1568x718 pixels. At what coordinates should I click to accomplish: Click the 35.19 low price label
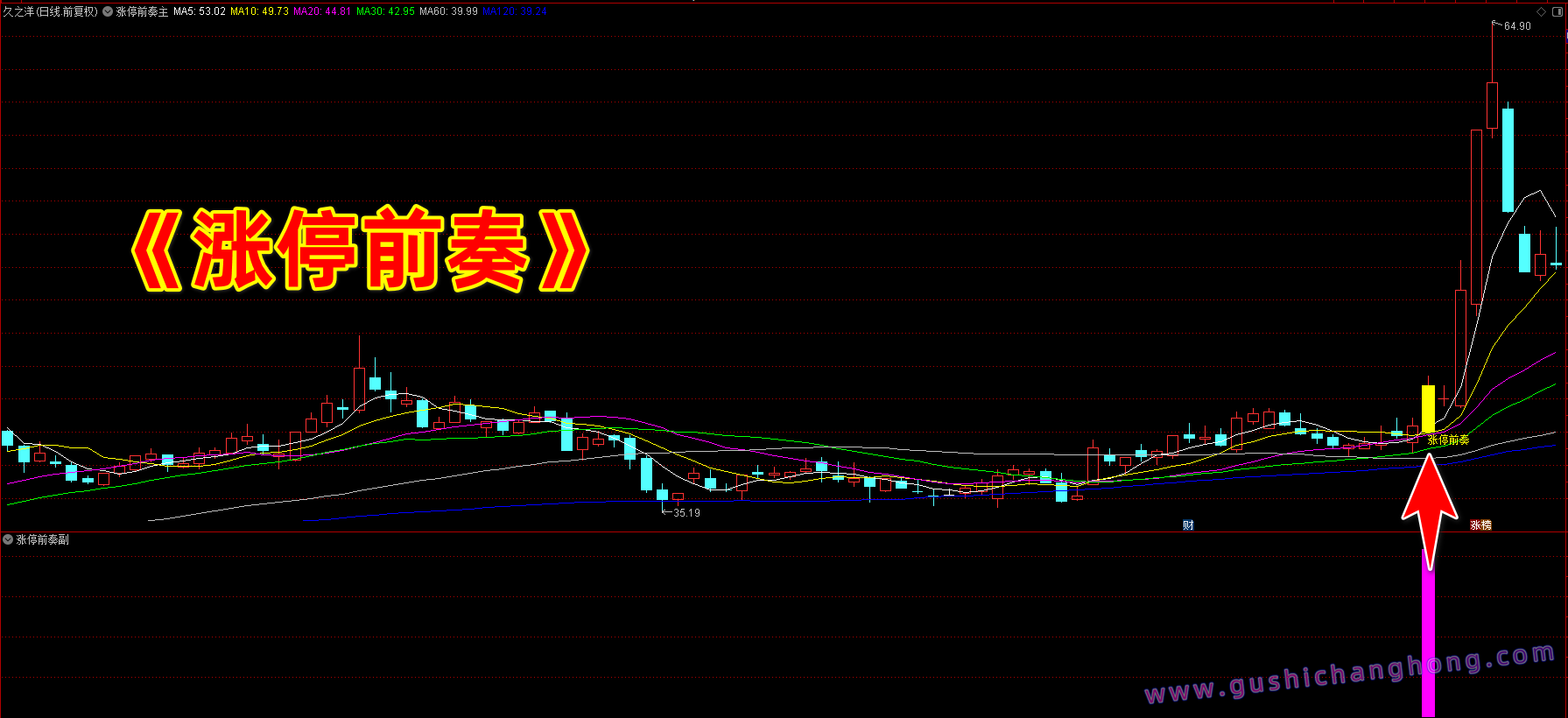686,513
